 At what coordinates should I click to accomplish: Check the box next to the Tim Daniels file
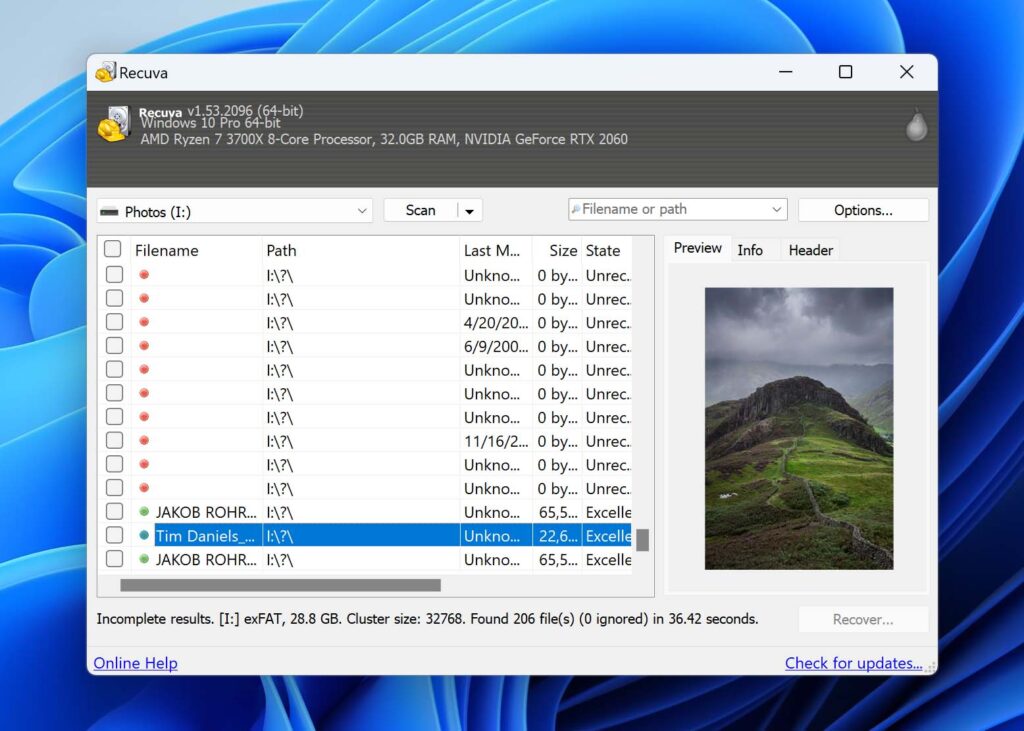pyautogui.click(x=112, y=535)
